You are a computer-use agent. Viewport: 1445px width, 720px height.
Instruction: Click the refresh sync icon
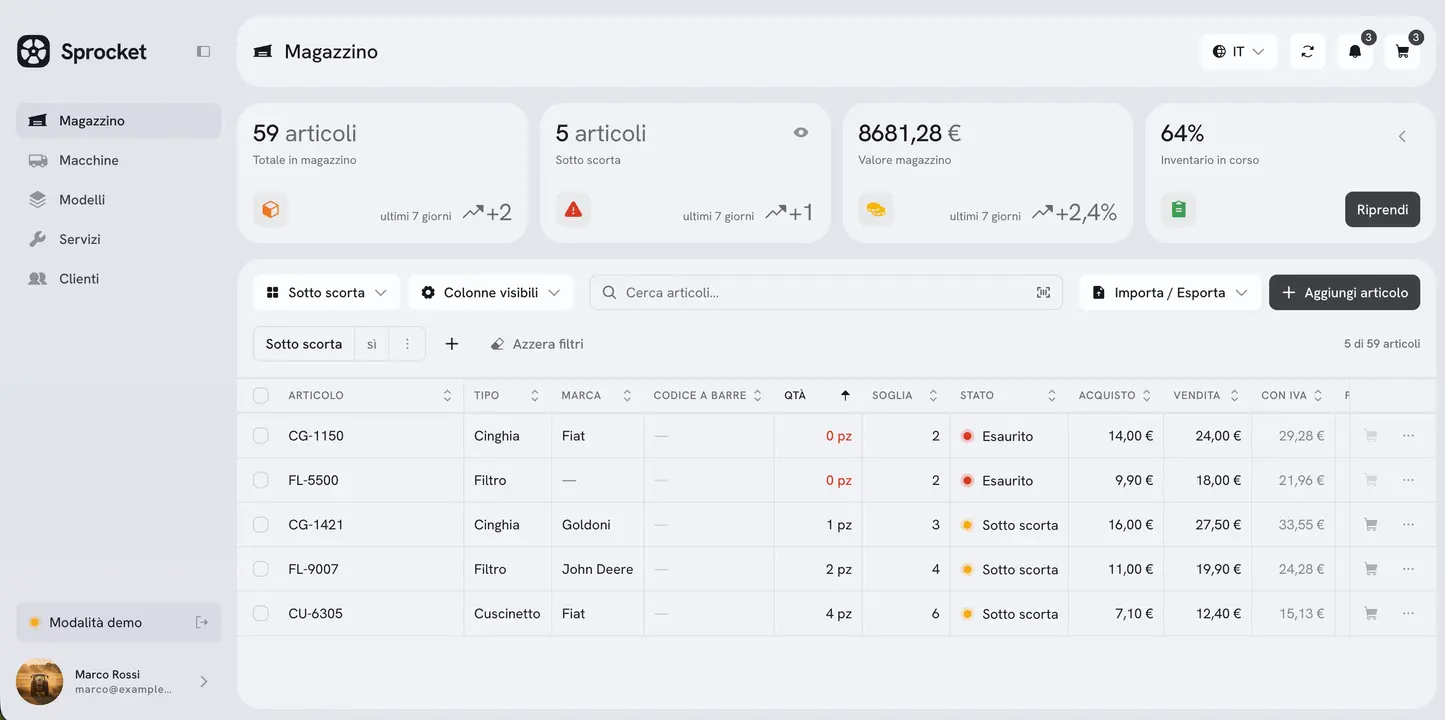[x=1307, y=51]
